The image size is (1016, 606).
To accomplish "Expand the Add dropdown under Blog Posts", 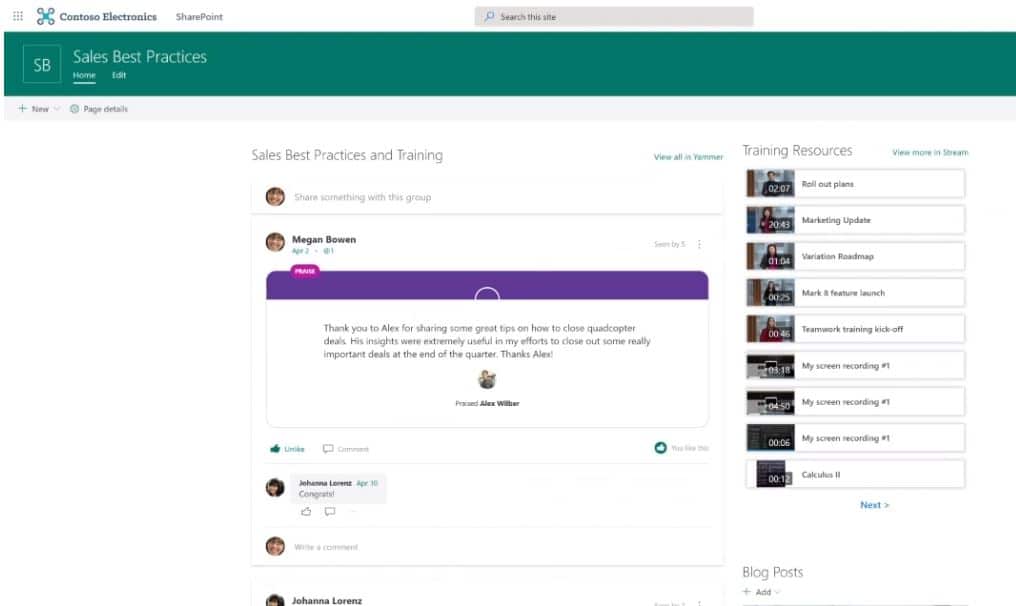I will pyautogui.click(x=777, y=592).
